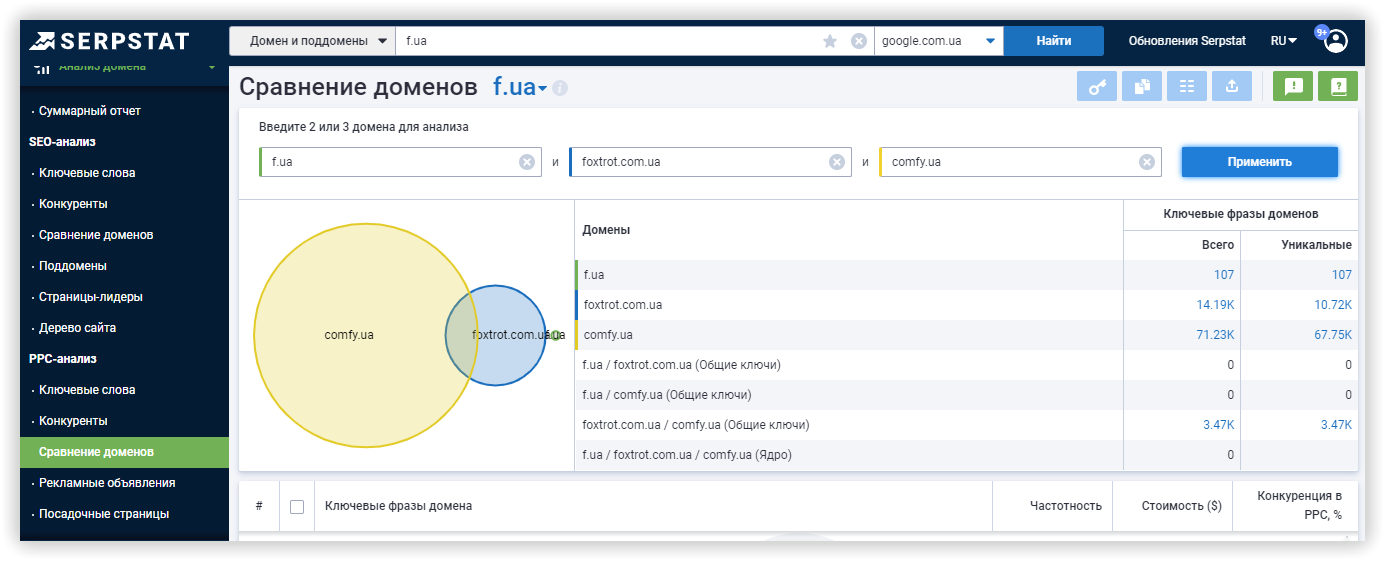Click the key icon button
Image resolution: width=1385 pixels, height=561 pixels.
tap(1097, 87)
